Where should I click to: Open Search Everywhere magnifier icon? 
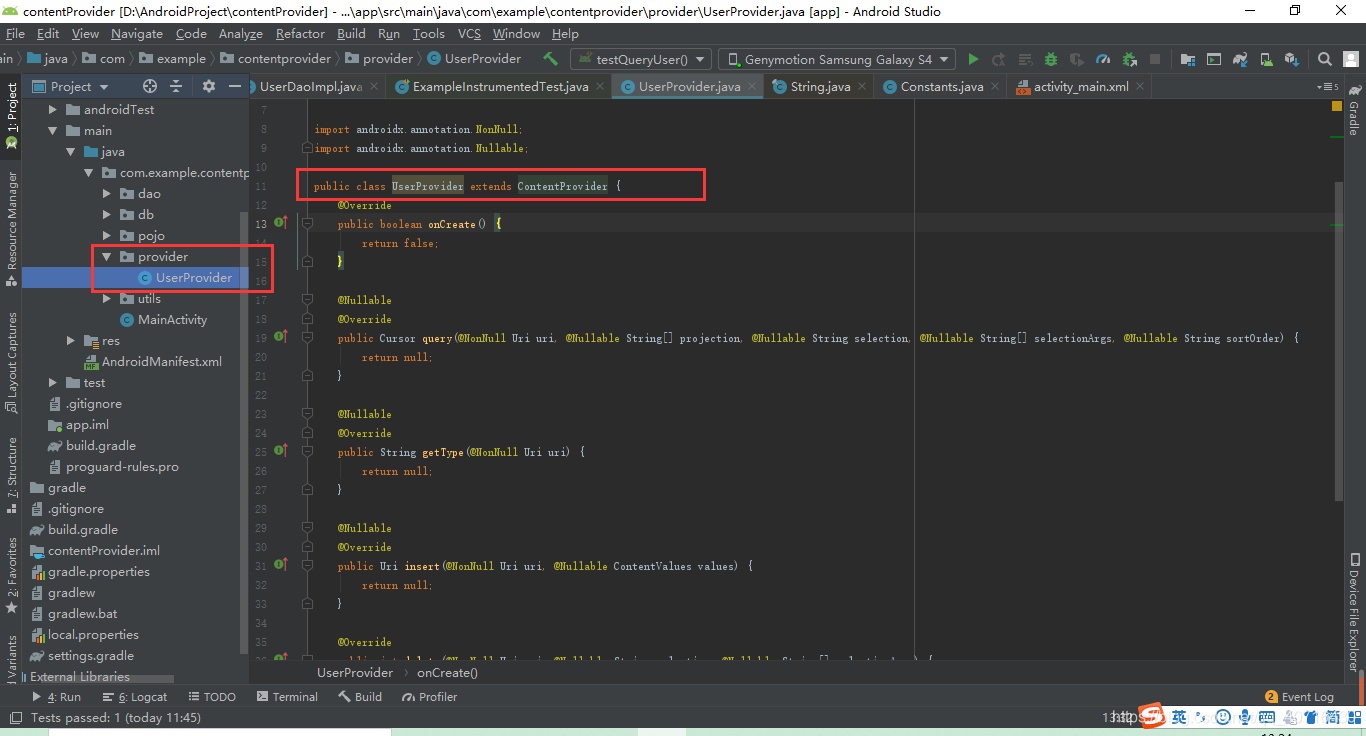tap(1325, 59)
